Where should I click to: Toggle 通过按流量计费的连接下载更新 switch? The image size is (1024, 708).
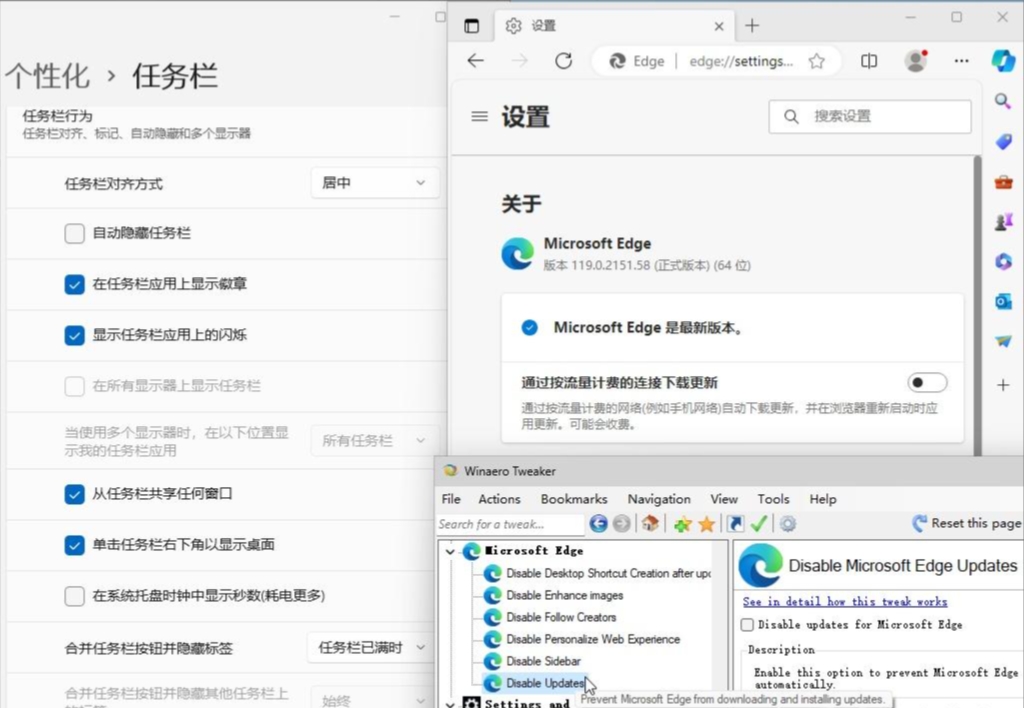tap(926, 382)
